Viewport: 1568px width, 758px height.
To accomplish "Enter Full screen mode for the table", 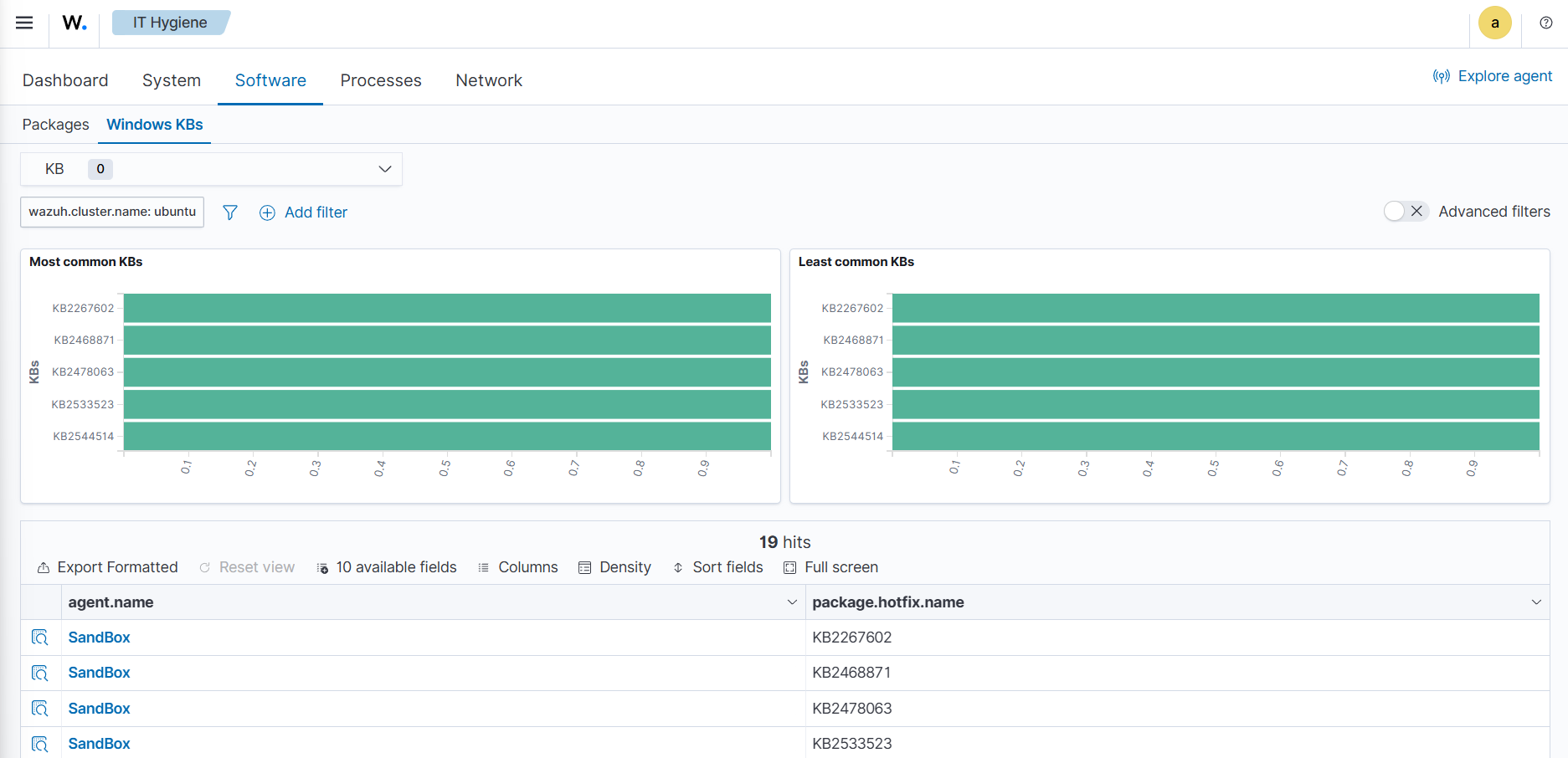I will [830, 567].
